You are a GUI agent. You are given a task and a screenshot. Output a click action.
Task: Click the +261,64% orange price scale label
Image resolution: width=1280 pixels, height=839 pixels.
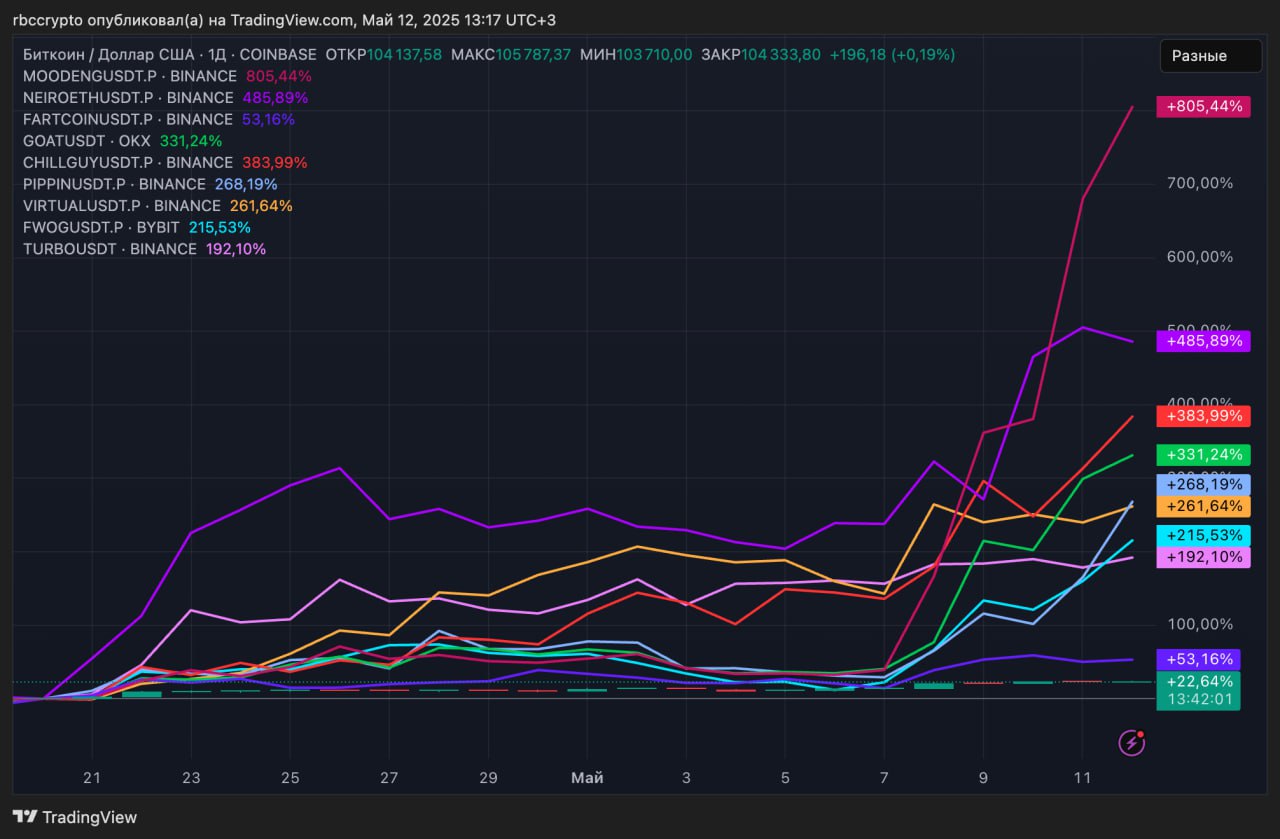(x=1203, y=506)
